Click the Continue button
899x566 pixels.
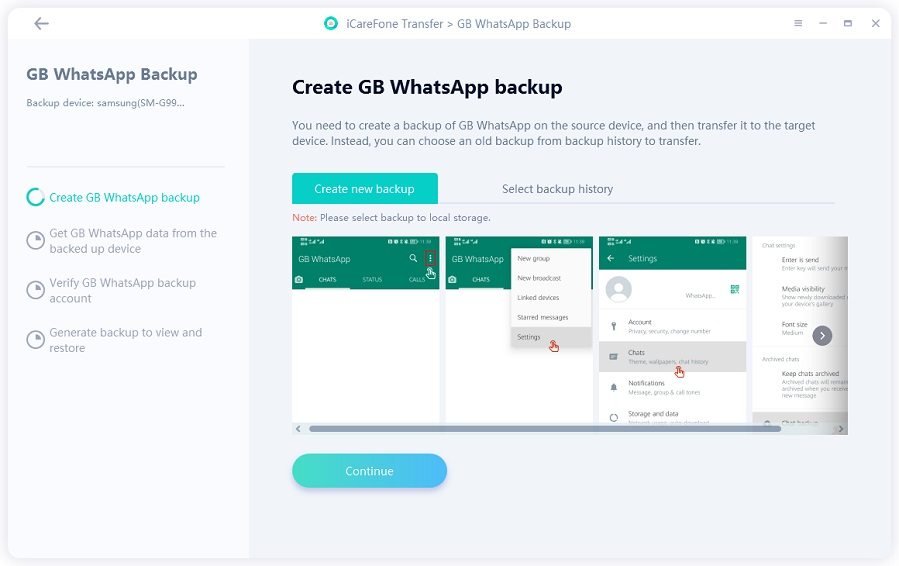[x=369, y=471]
